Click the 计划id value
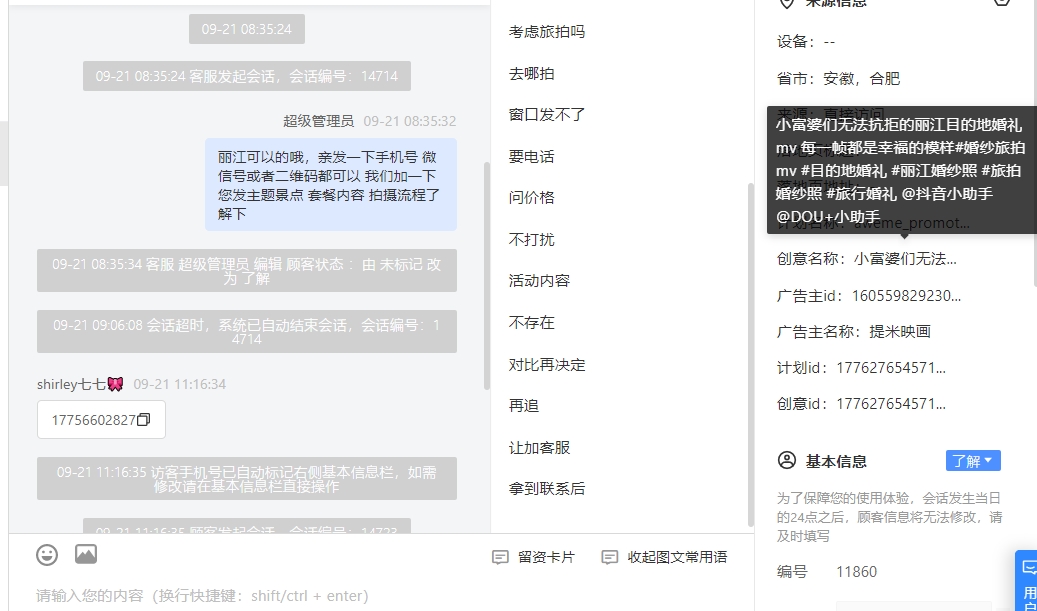The image size is (1037, 611). pos(891,368)
